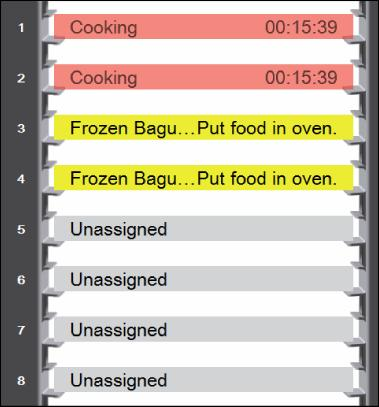Click rack number 1 label
The height and width of the screenshot is (407, 379).
[21, 27]
